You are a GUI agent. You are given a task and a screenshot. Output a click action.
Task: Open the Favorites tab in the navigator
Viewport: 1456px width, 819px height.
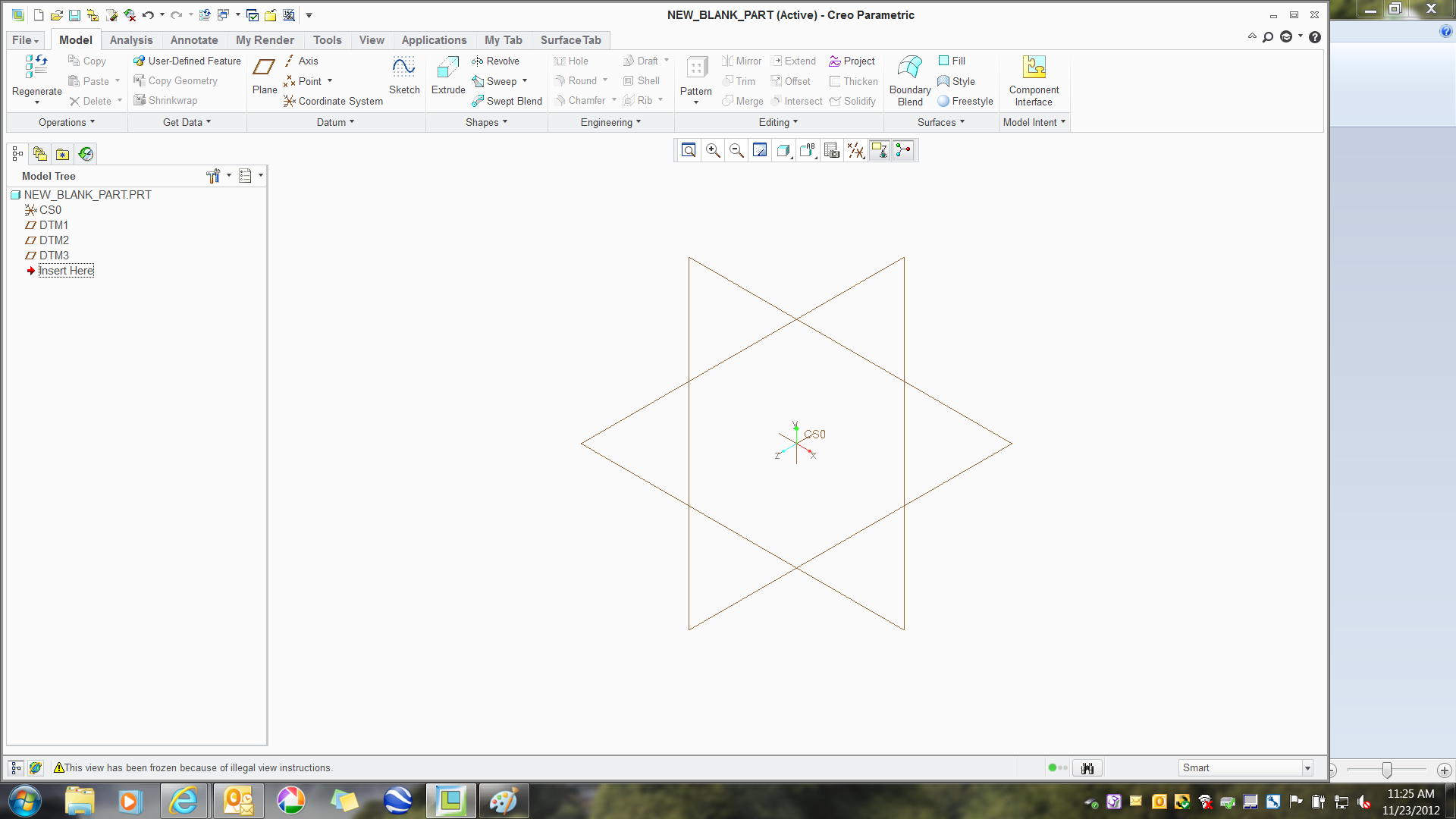(x=63, y=154)
